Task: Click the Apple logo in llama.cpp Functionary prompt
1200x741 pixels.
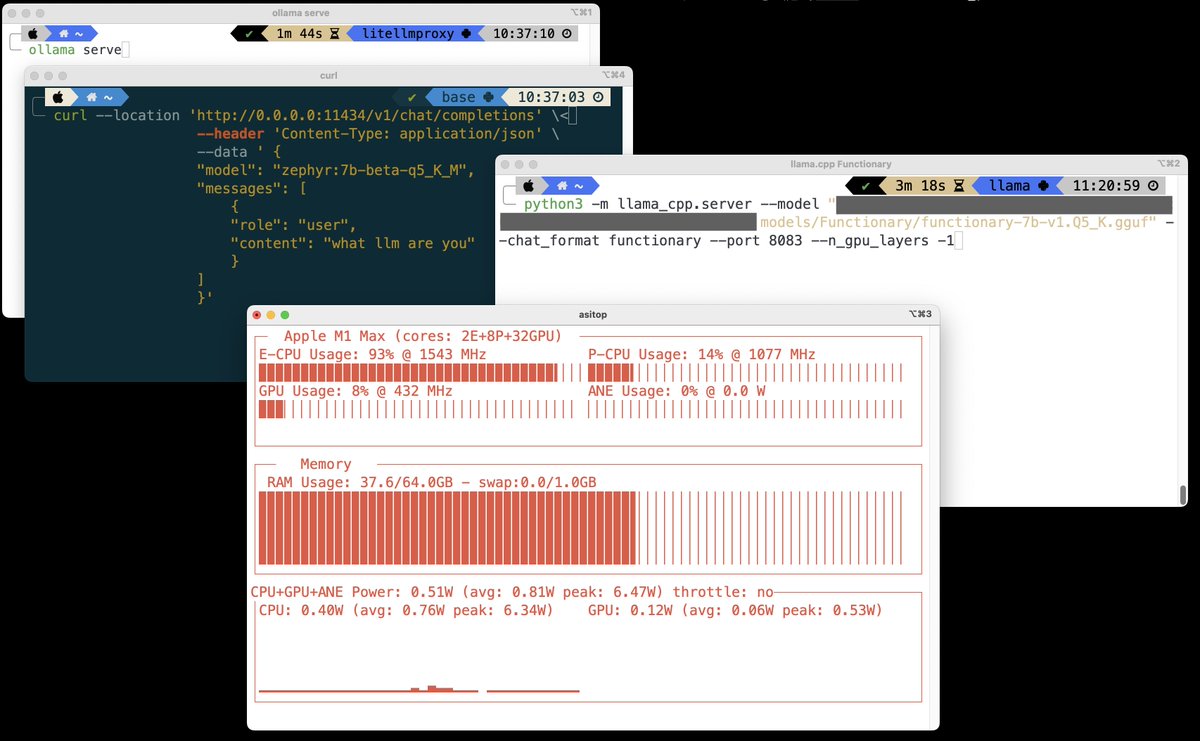Action: tap(527, 186)
